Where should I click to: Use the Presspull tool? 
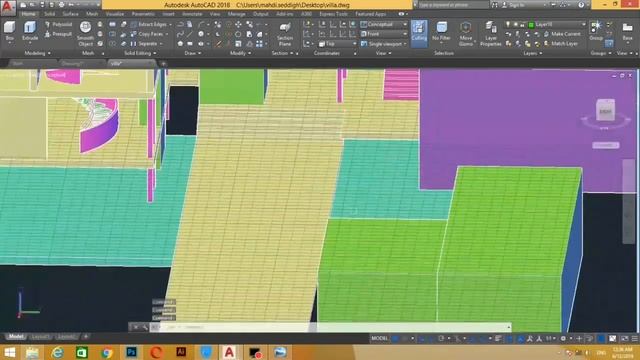(58, 34)
